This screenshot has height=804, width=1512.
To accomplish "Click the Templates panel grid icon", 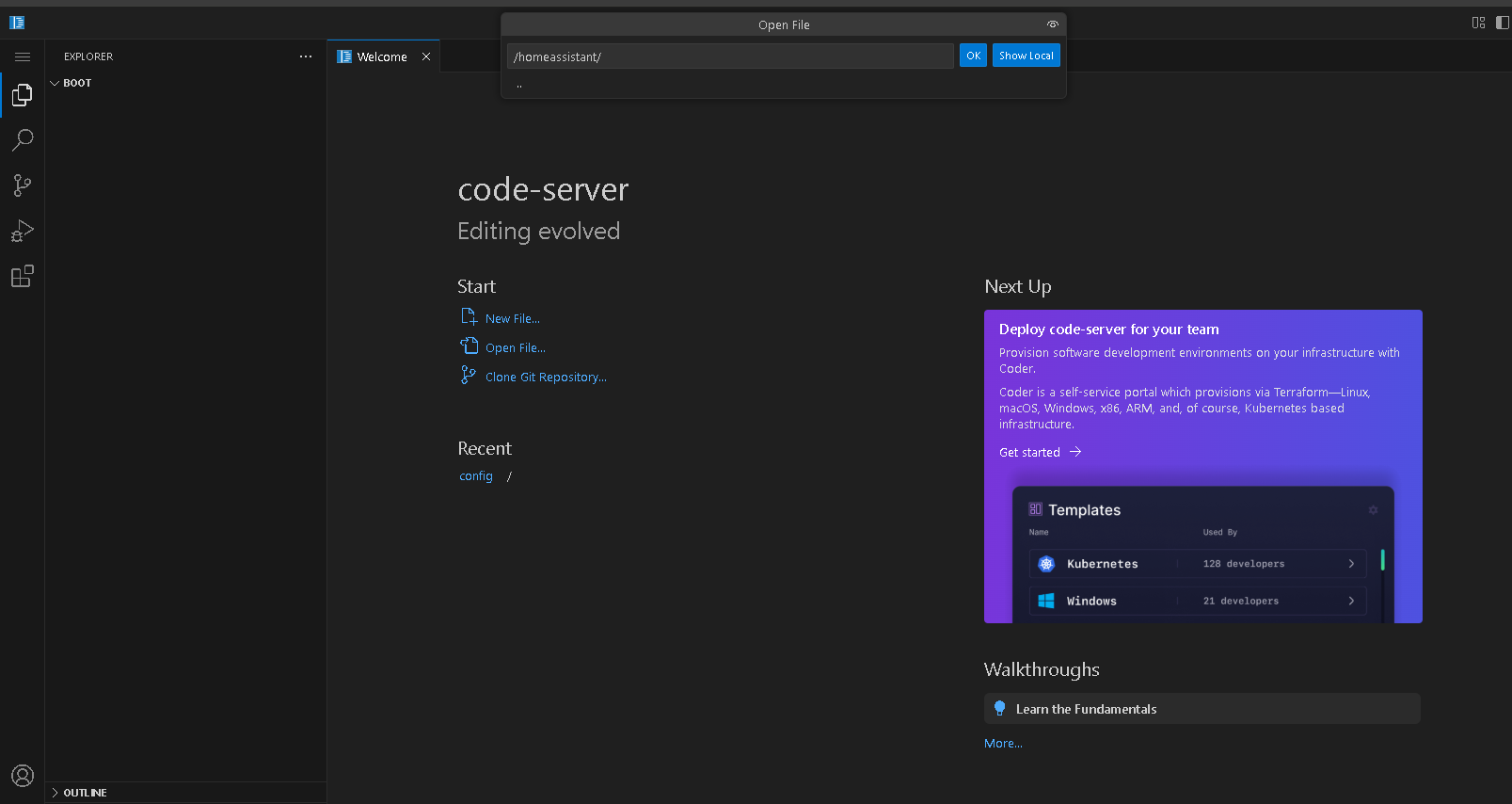I will [x=1035, y=509].
